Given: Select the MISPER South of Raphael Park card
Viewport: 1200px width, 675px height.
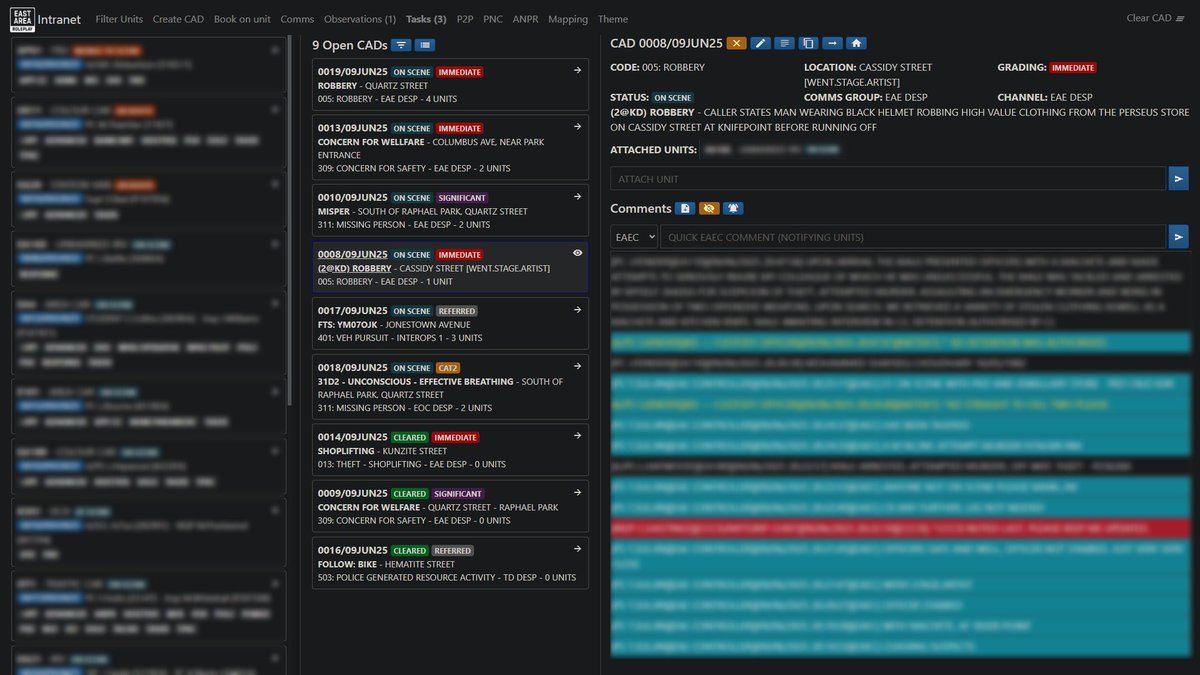Looking at the screenshot, I should point(450,211).
